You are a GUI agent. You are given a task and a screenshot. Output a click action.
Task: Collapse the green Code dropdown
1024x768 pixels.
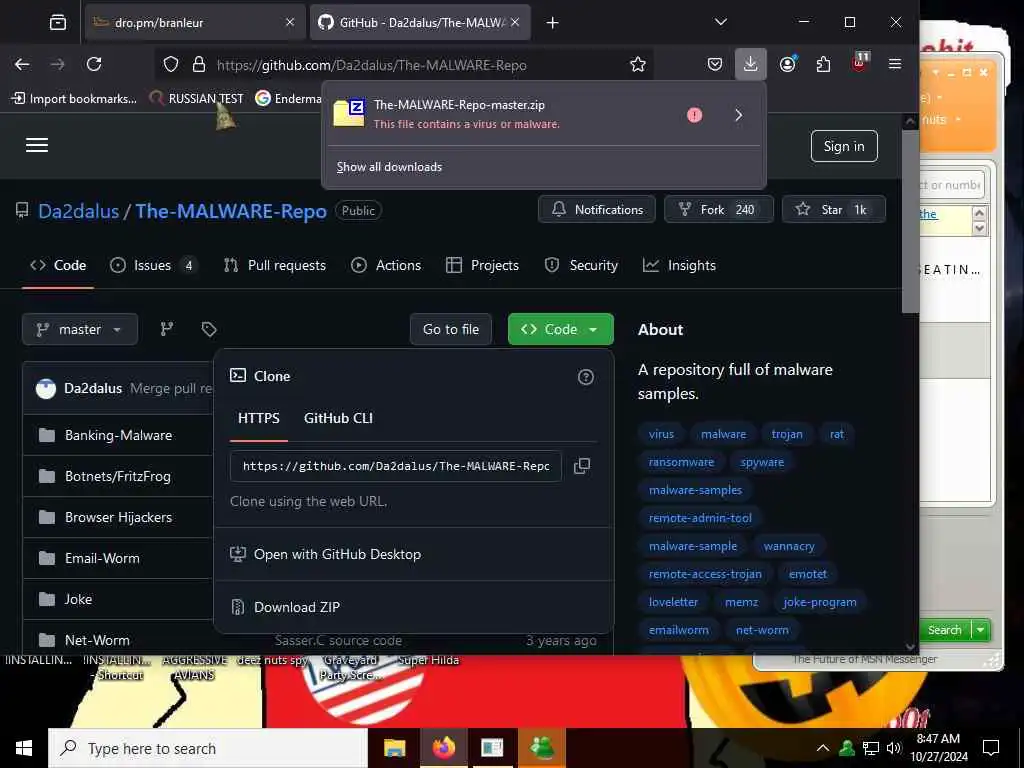tap(560, 329)
